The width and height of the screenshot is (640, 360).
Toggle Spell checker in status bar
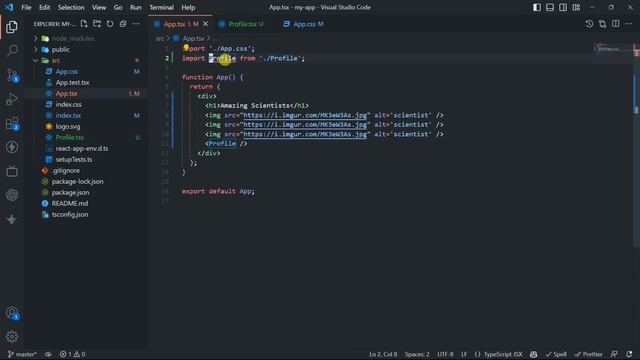click(556, 354)
